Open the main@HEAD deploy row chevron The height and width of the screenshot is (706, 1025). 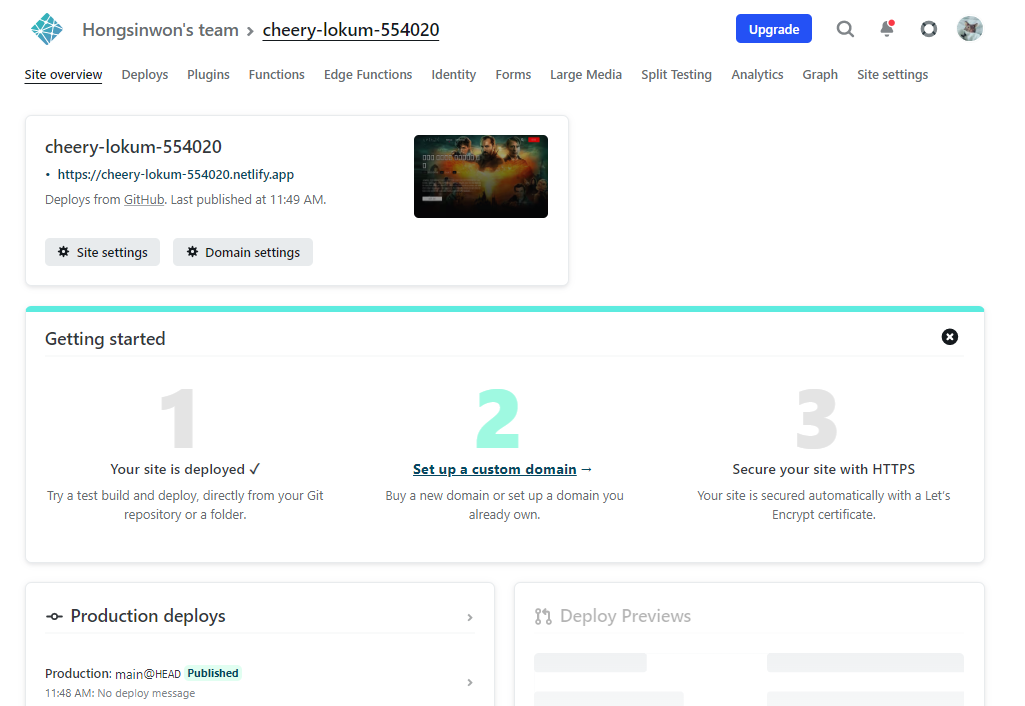tap(470, 682)
